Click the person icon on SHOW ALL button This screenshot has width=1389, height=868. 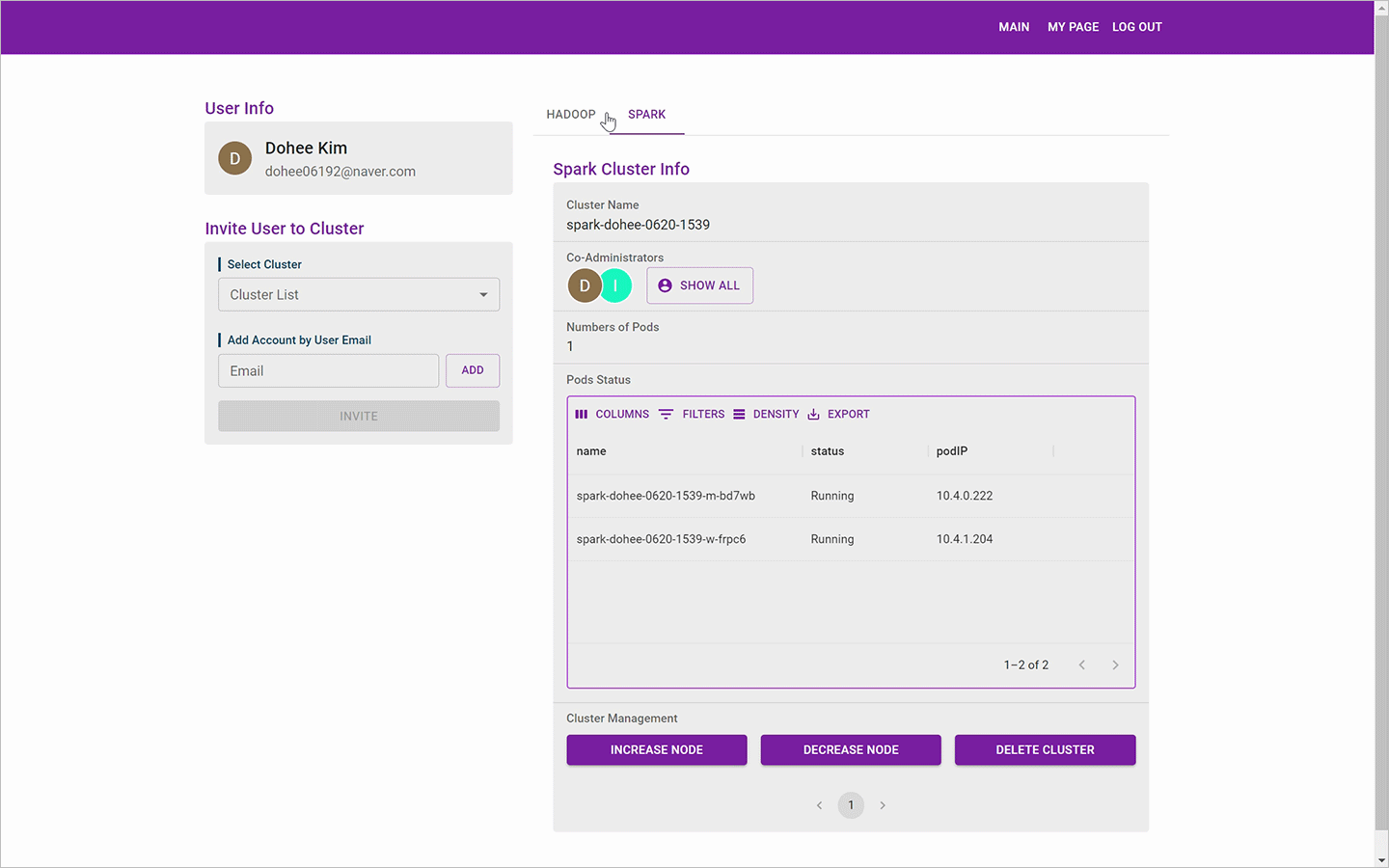(x=665, y=285)
